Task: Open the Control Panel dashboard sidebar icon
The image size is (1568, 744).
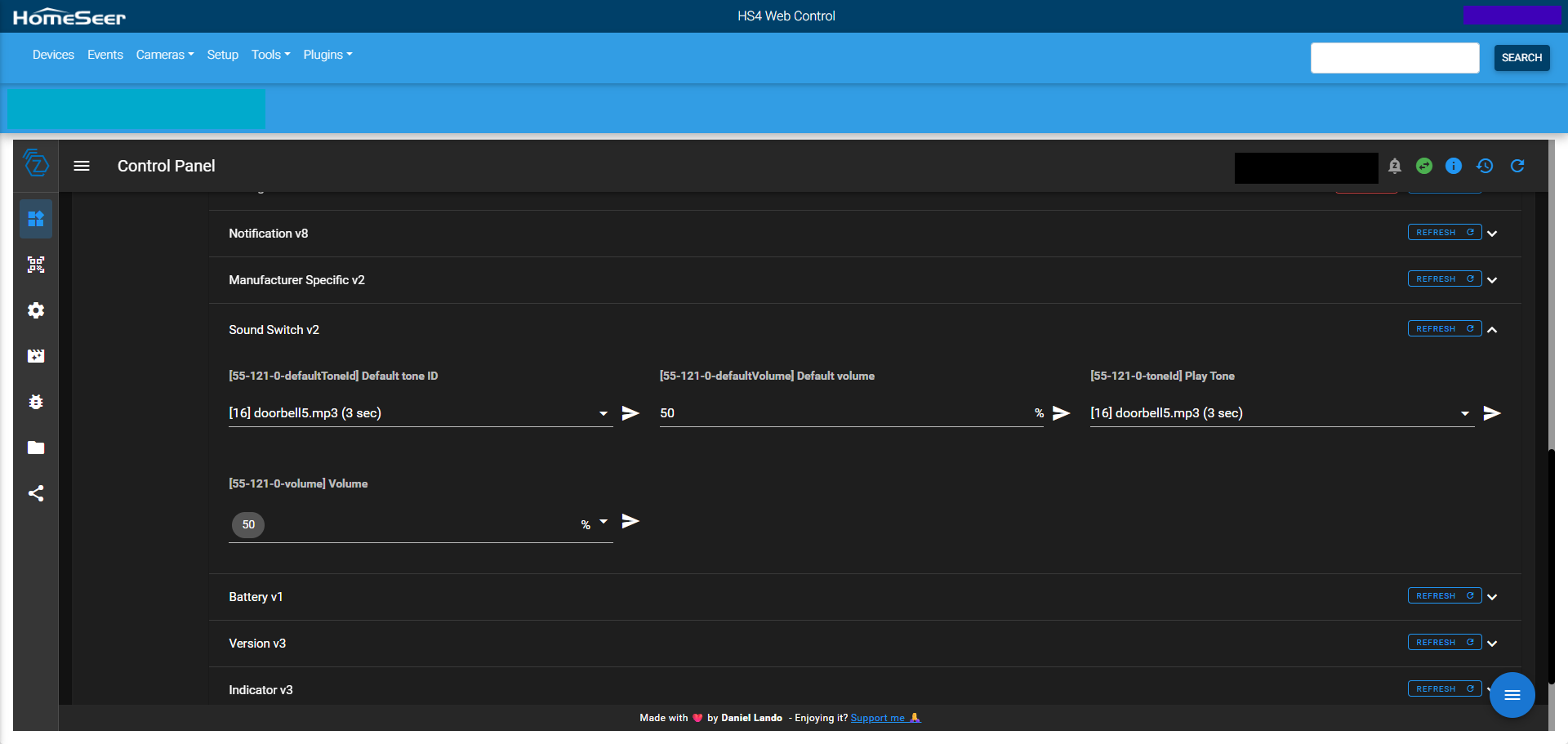Action: point(36,219)
